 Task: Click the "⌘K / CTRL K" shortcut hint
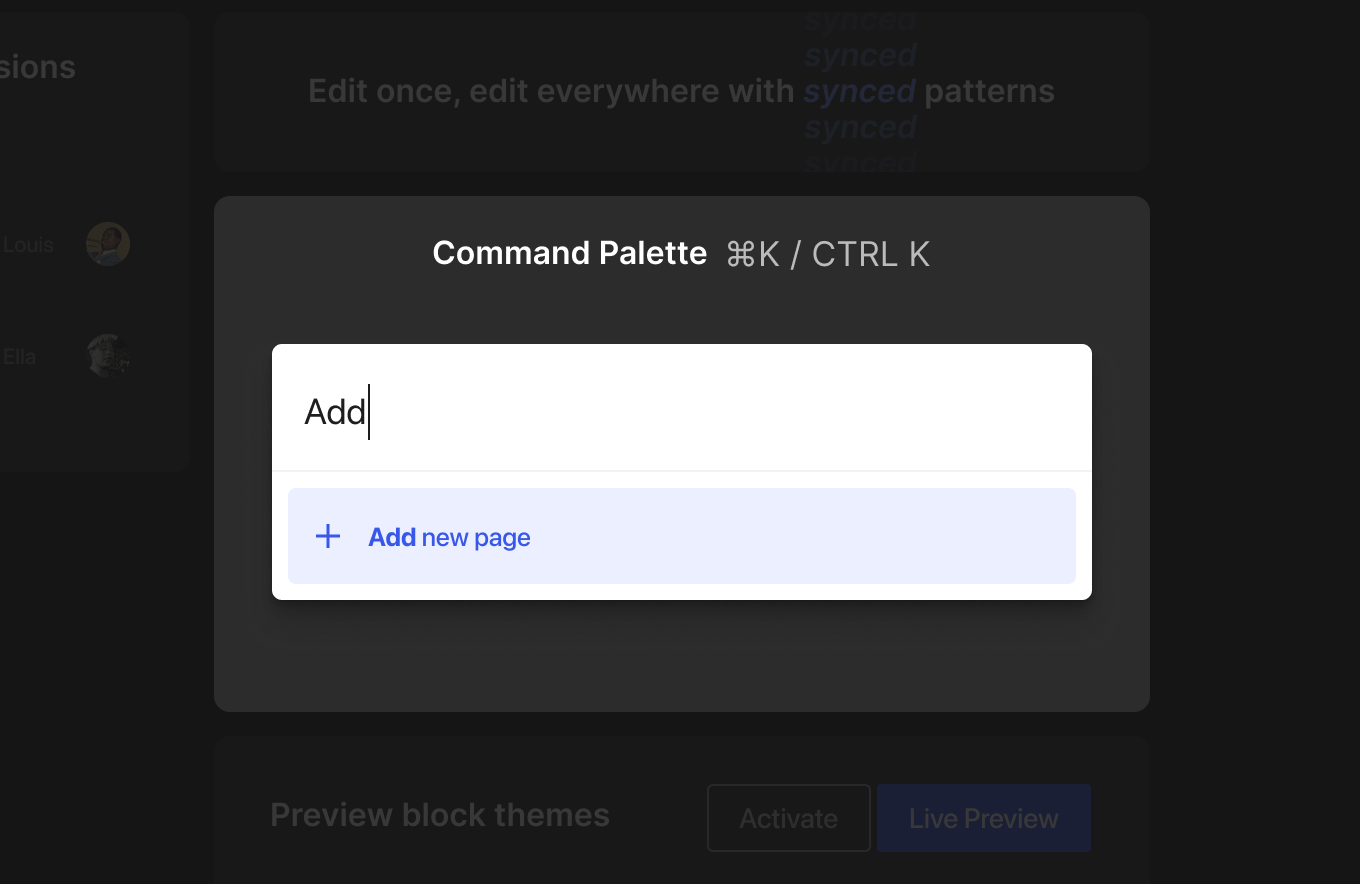pos(828,254)
